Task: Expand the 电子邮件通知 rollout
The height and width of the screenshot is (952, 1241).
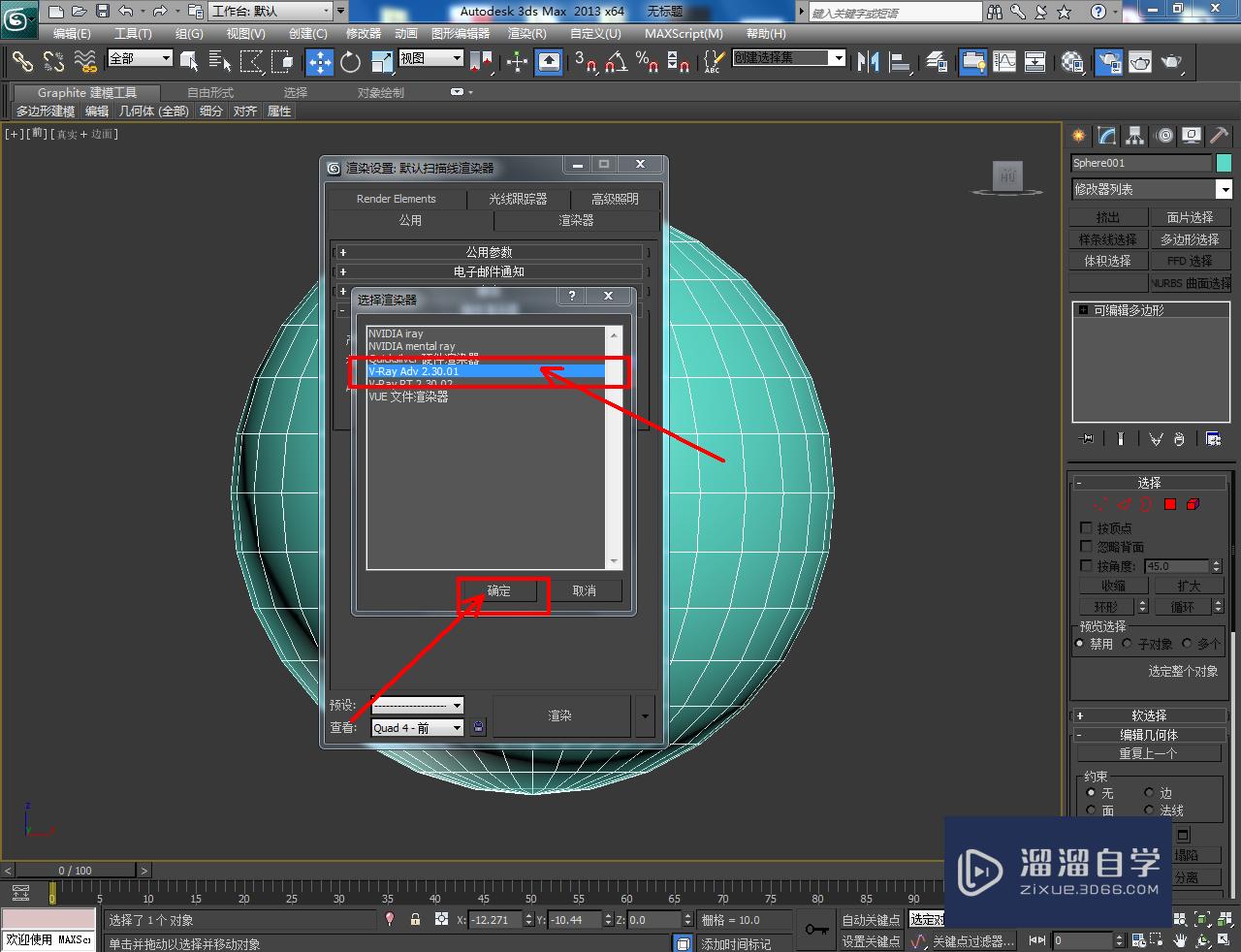Action: click(490, 271)
